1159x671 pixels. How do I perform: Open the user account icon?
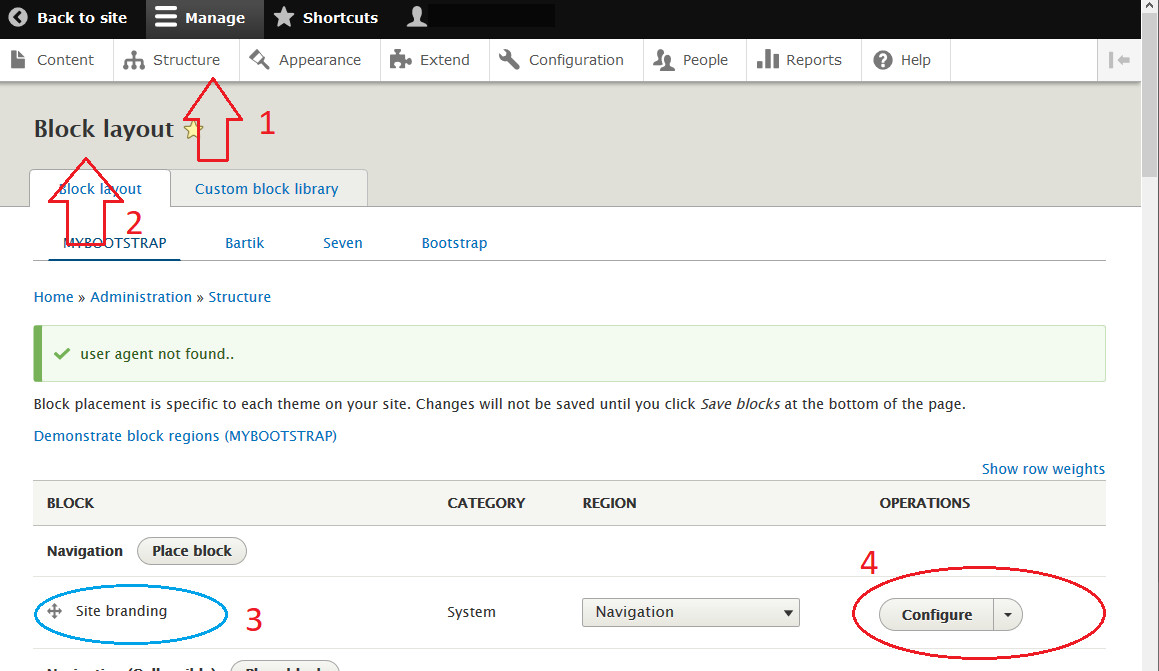[416, 15]
